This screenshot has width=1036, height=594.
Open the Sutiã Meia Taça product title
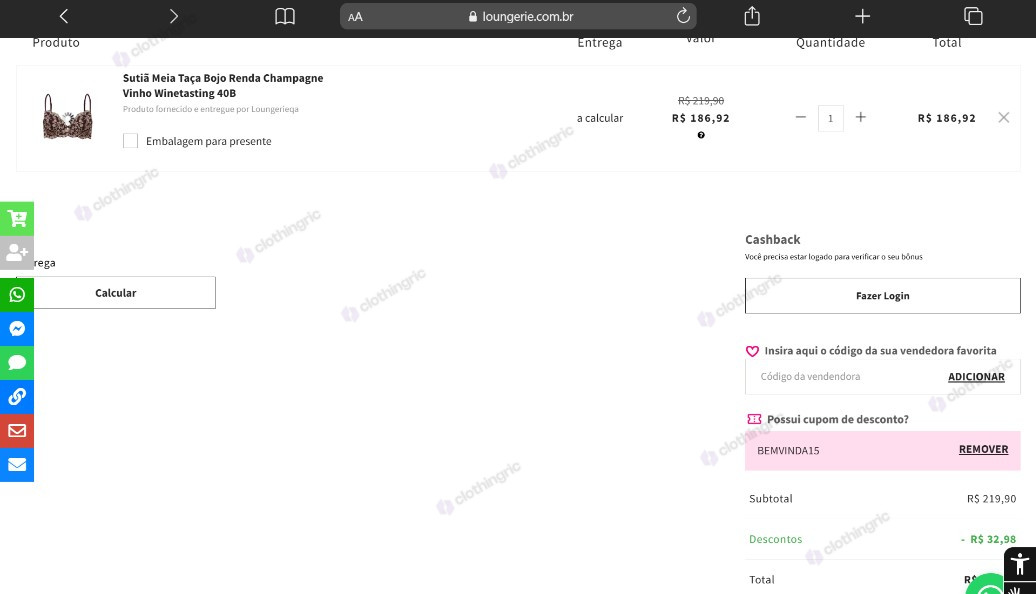click(x=223, y=85)
